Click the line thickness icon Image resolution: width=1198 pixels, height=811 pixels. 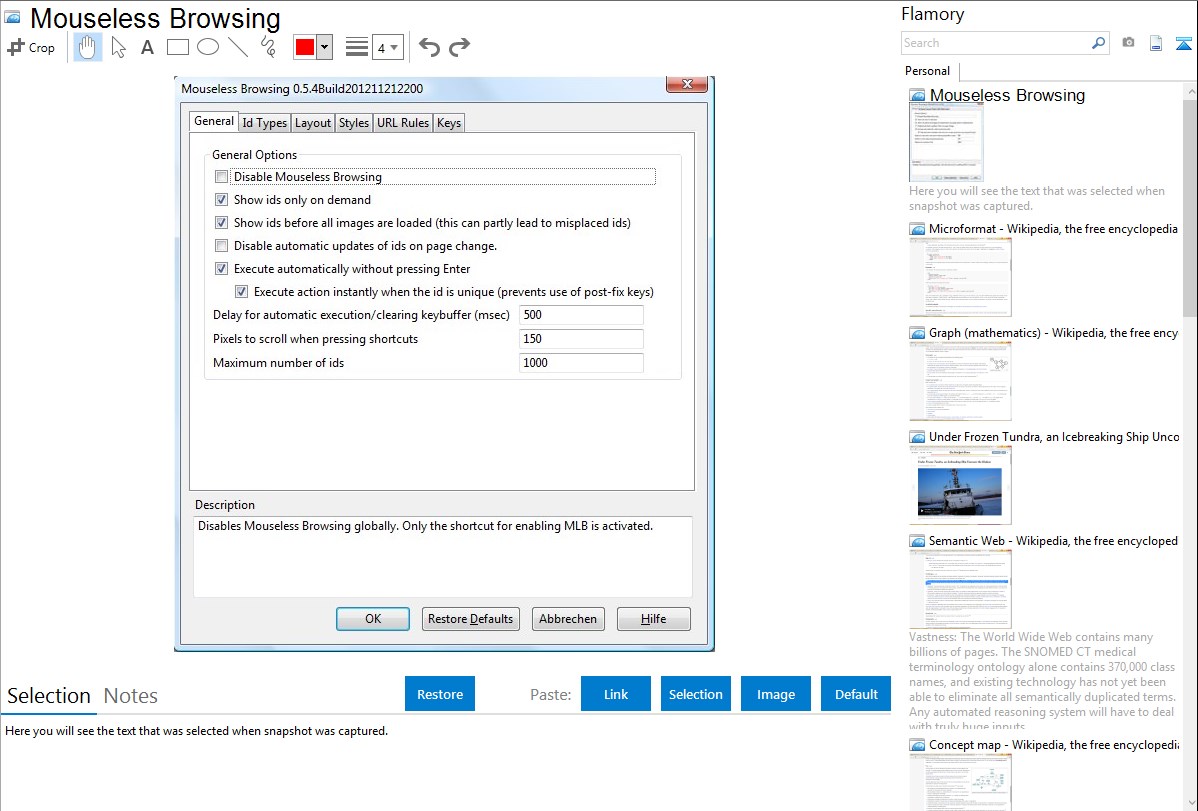[357, 47]
